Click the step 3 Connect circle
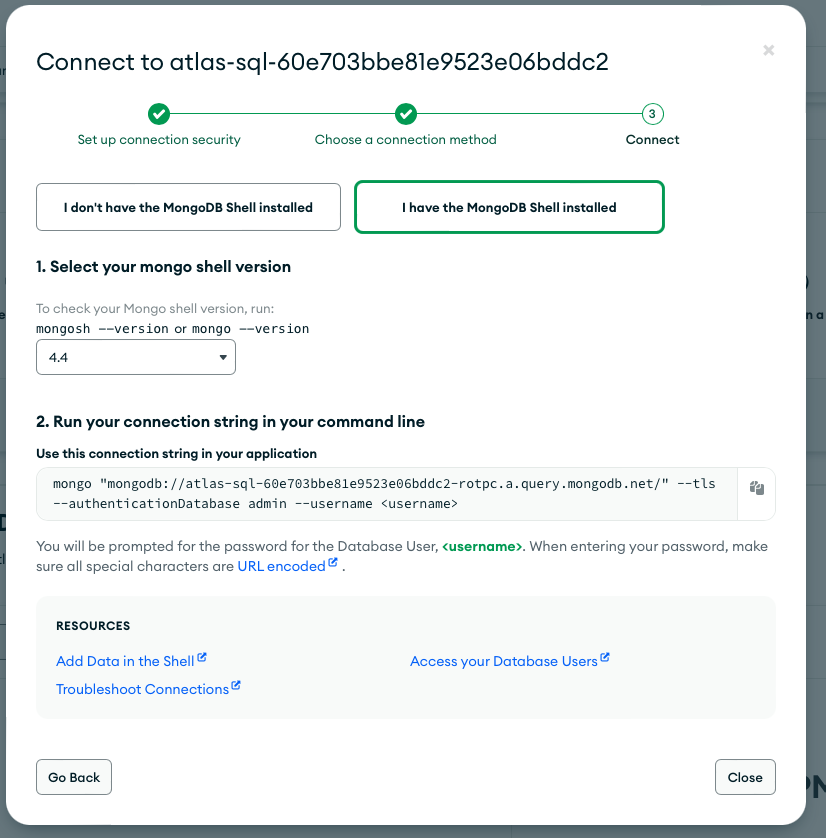The height and width of the screenshot is (838, 826). [652, 114]
